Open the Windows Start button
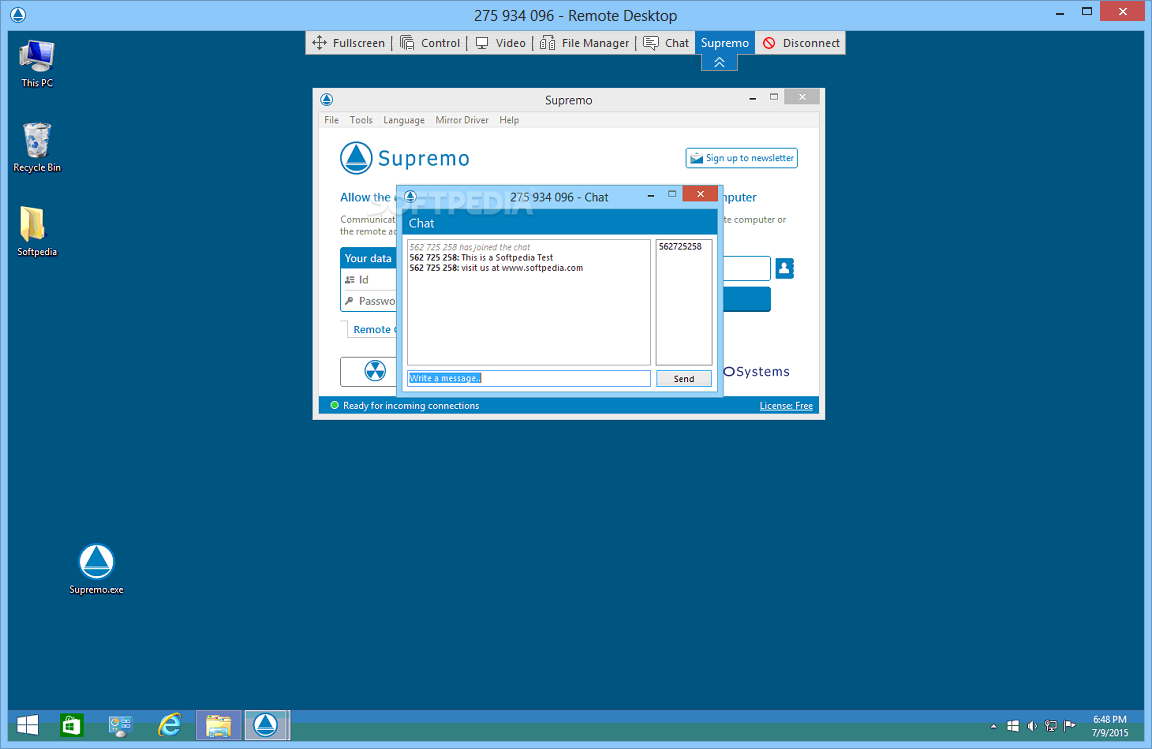This screenshot has width=1152, height=749. pos(27,725)
